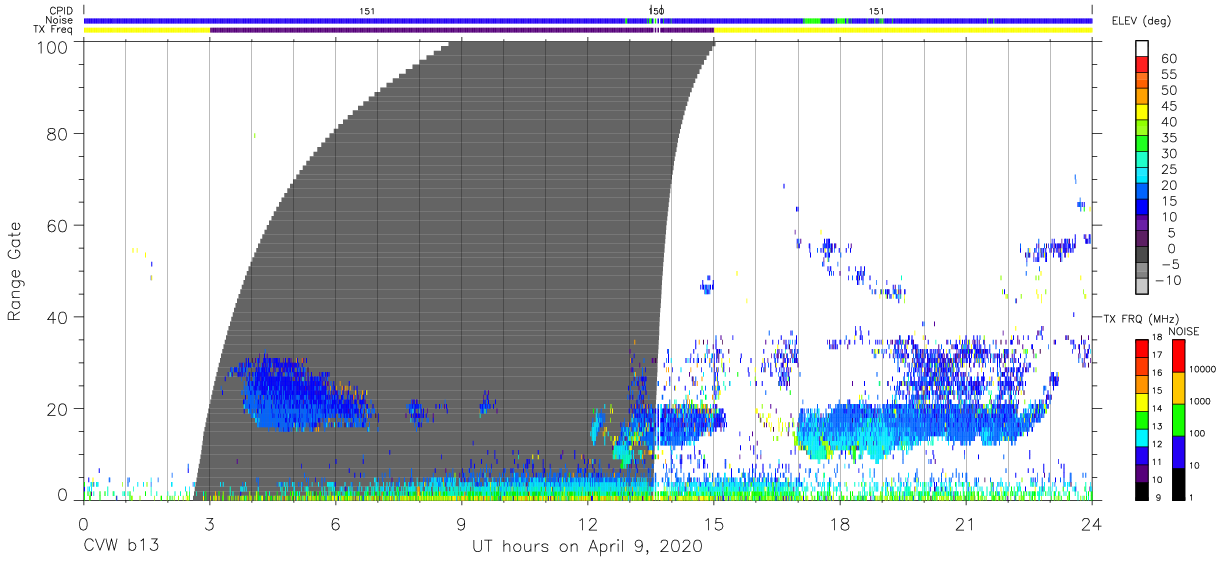Viewport: 1228px width, 567px height.
Task: Pick the yellow 14–15 MHz TX FRQ swatch
Action: (1142, 400)
